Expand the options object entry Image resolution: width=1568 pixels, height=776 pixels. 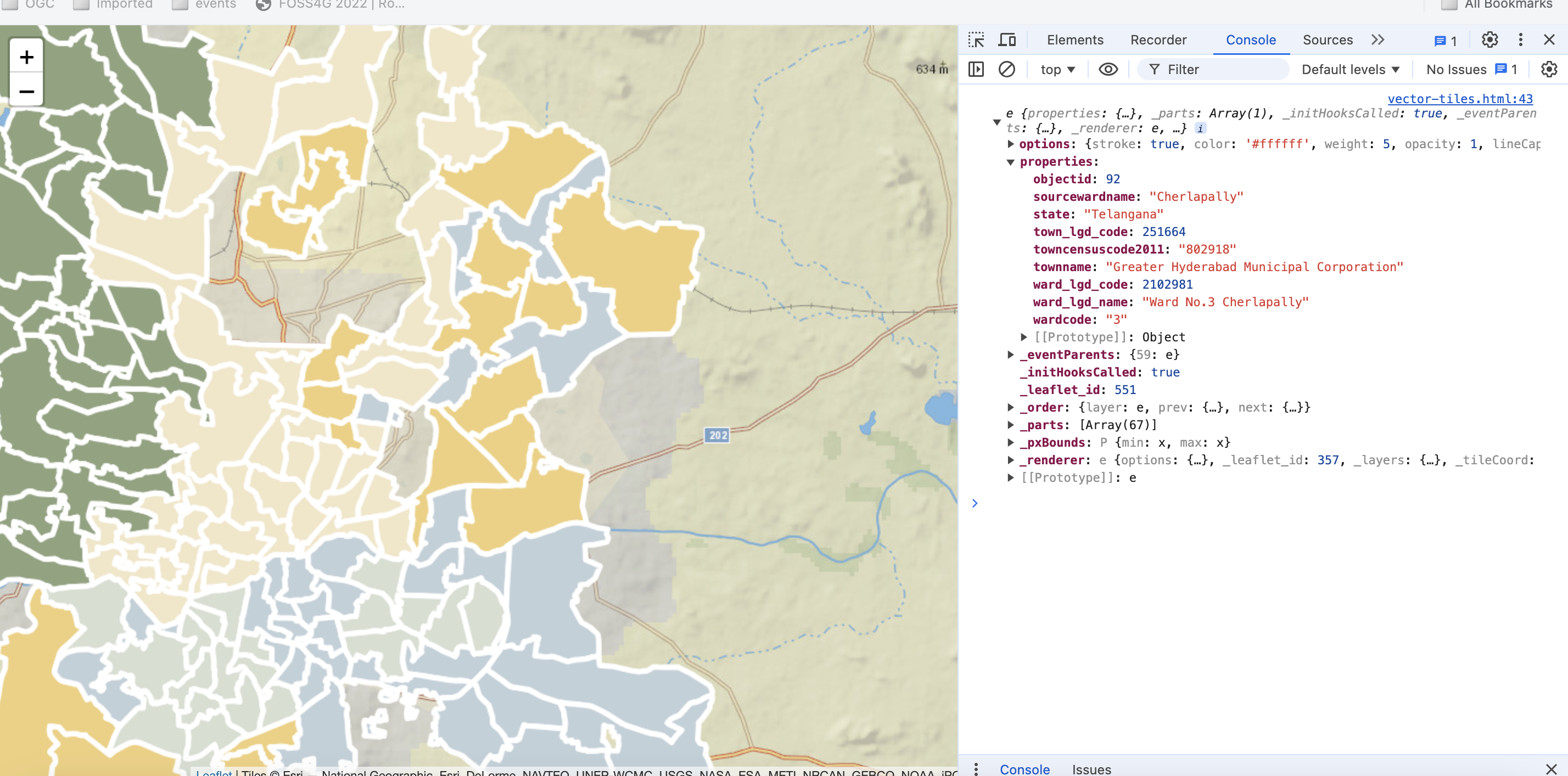coord(1010,144)
